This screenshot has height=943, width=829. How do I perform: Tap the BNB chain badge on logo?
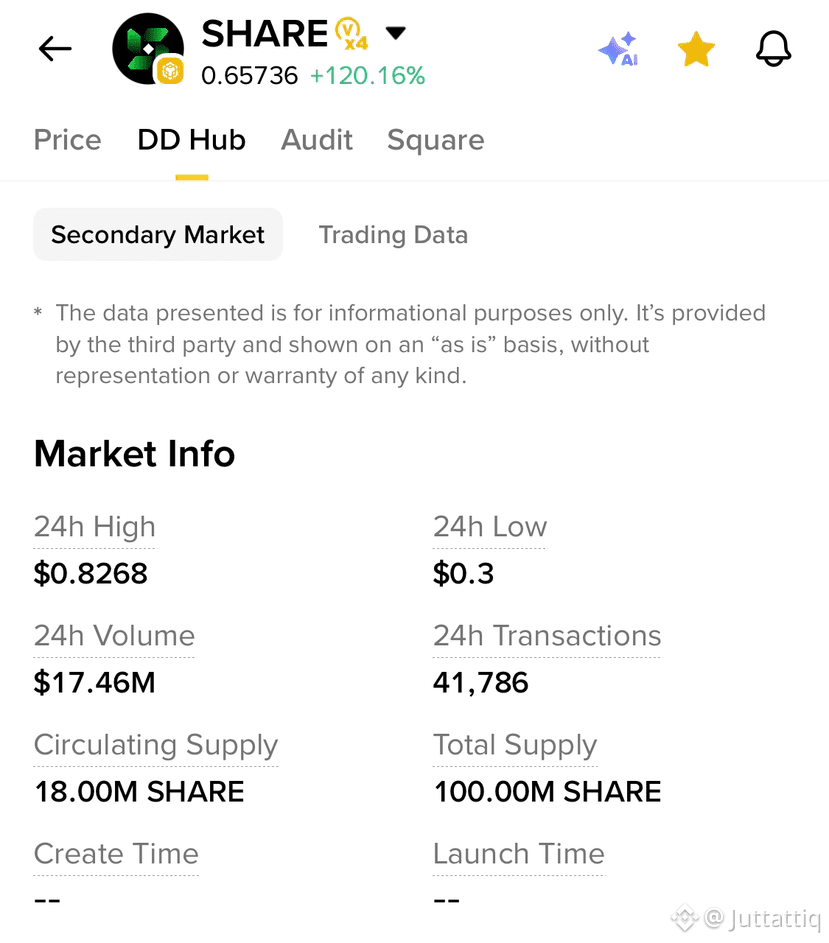(170, 72)
